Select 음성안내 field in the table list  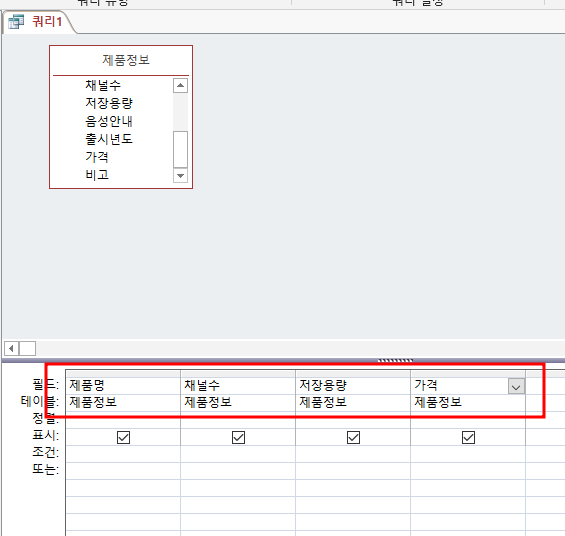tap(109, 121)
